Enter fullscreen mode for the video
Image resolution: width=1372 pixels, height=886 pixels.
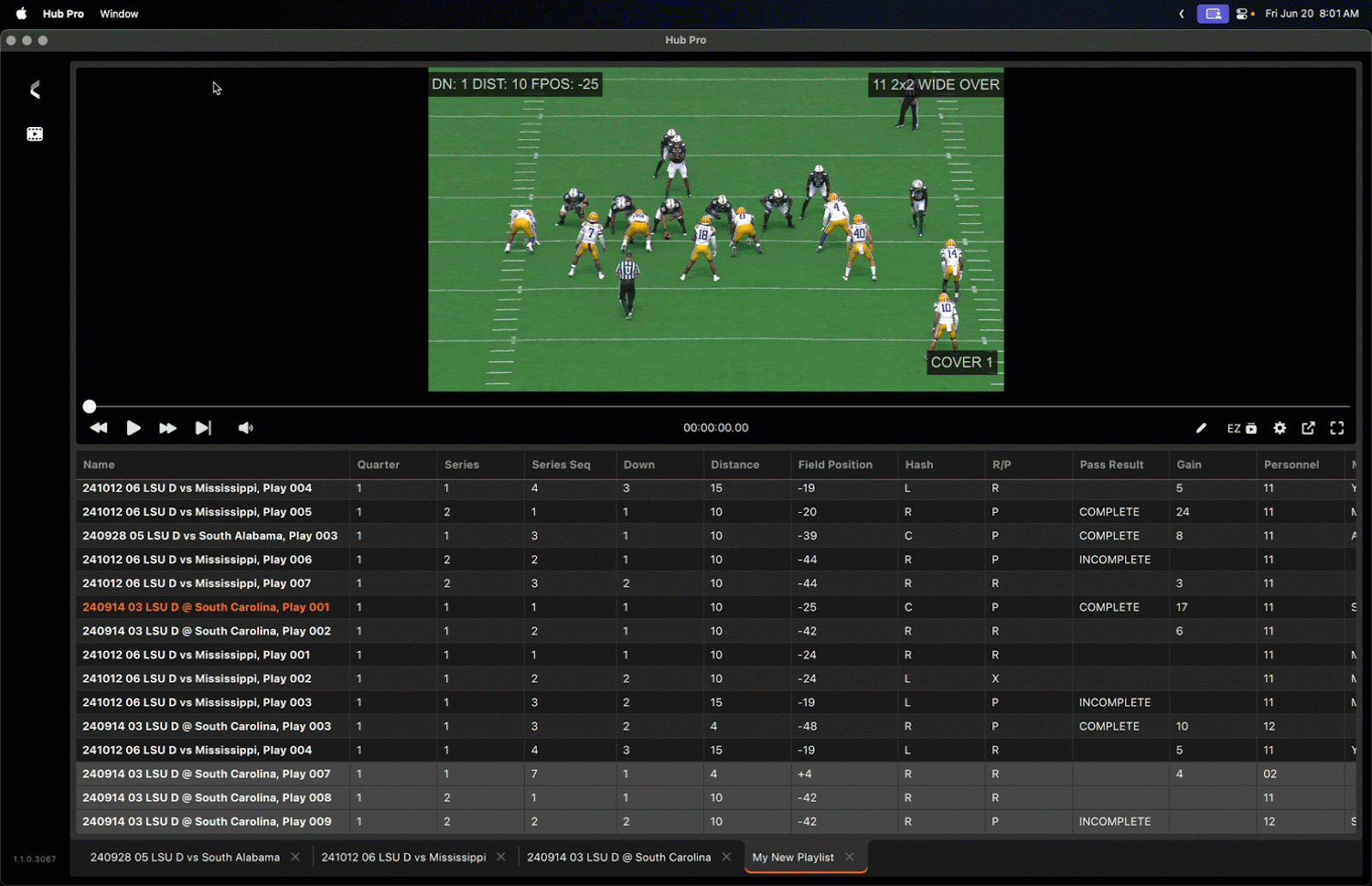click(x=1337, y=427)
